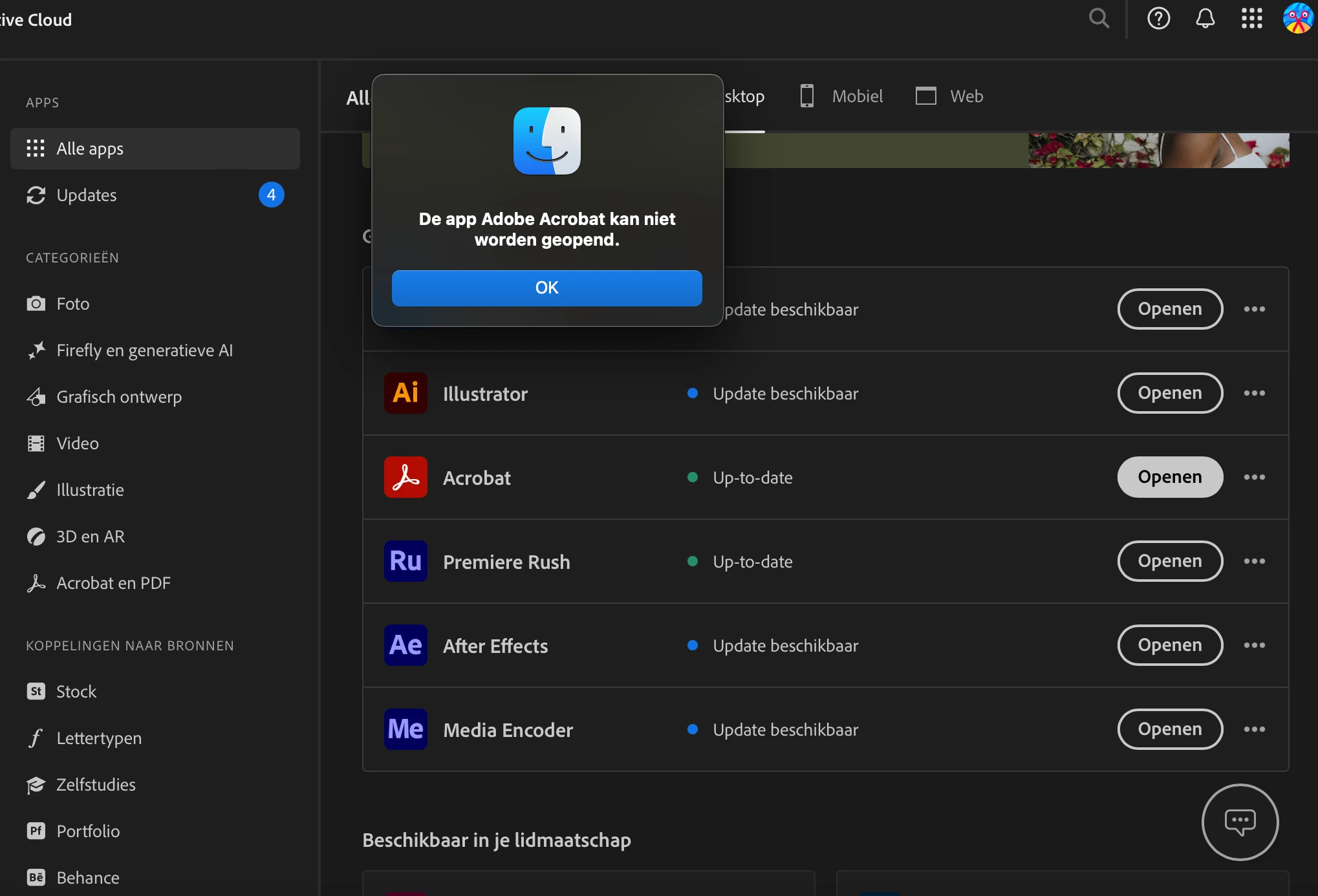Click the Illustrator app icon
The height and width of the screenshot is (896, 1318).
pyautogui.click(x=405, y=393)
